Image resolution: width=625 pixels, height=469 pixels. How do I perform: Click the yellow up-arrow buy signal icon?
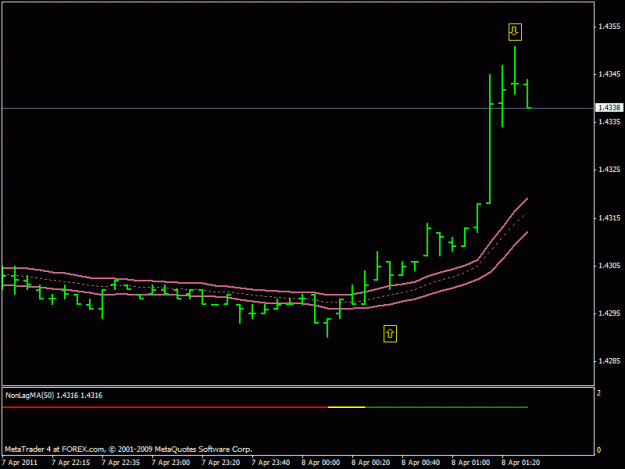tap(390, 334)
